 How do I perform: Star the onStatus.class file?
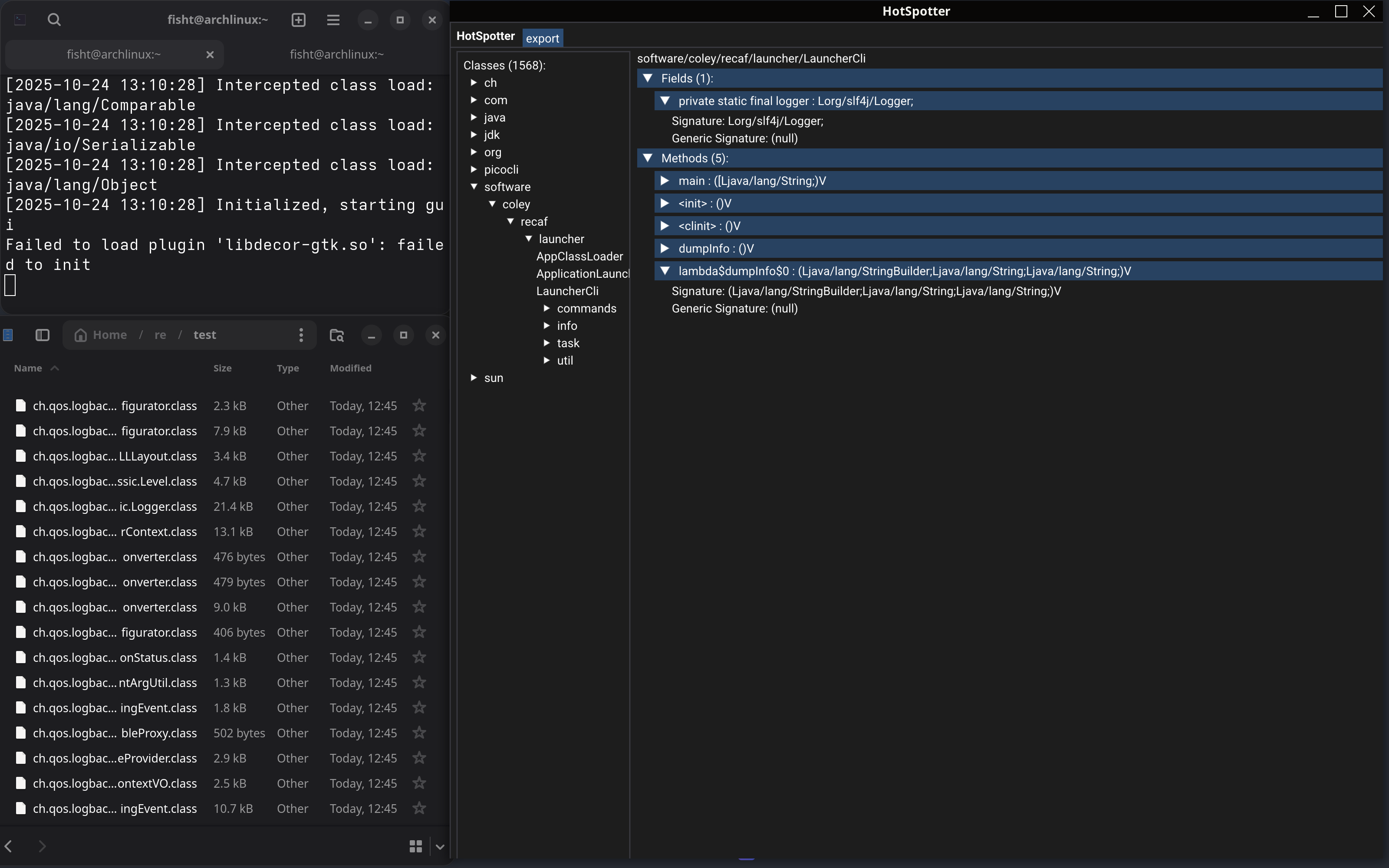[x=420, y=658]
